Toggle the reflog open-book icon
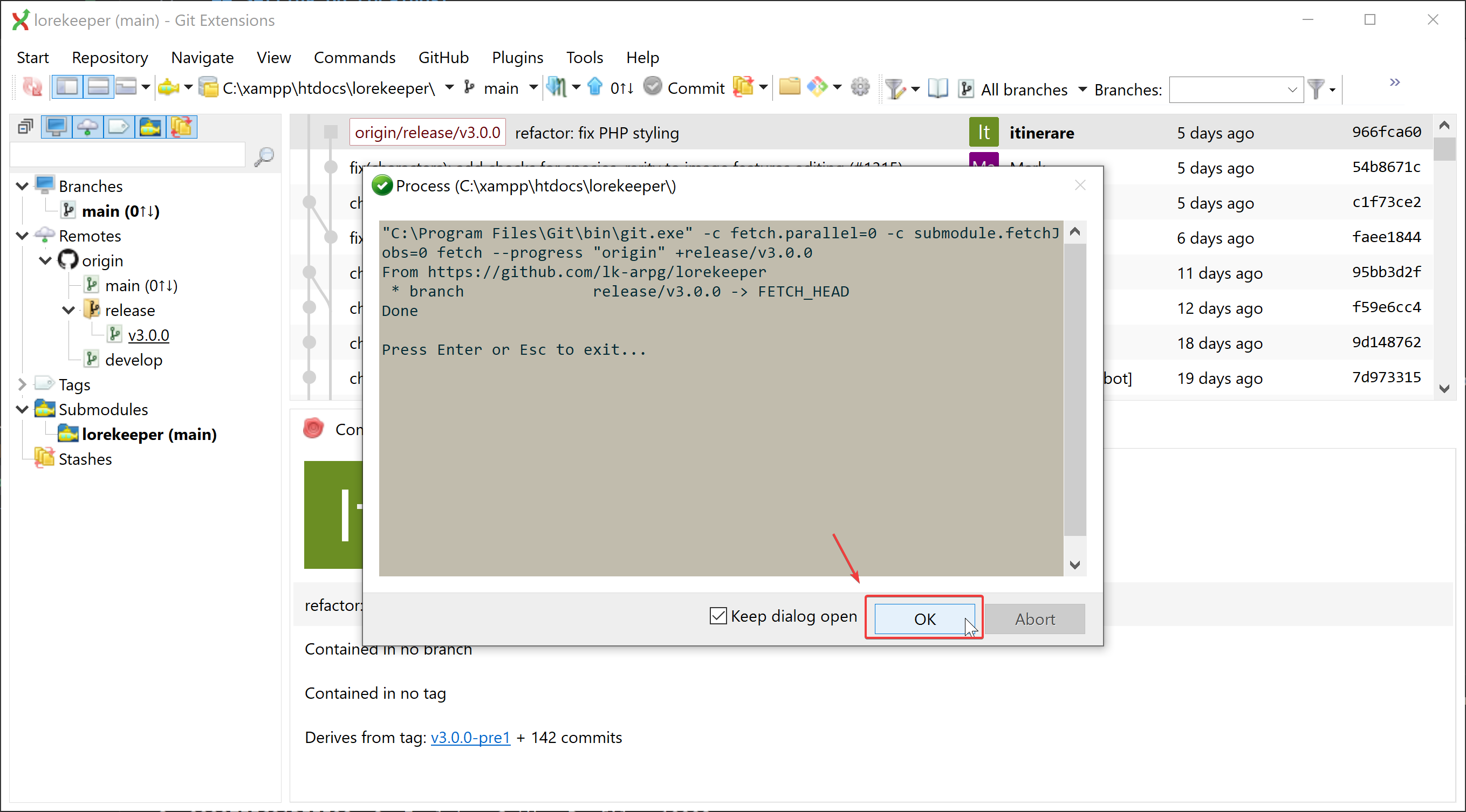This screenshot has height=812, width=1466. pos(937,88)
